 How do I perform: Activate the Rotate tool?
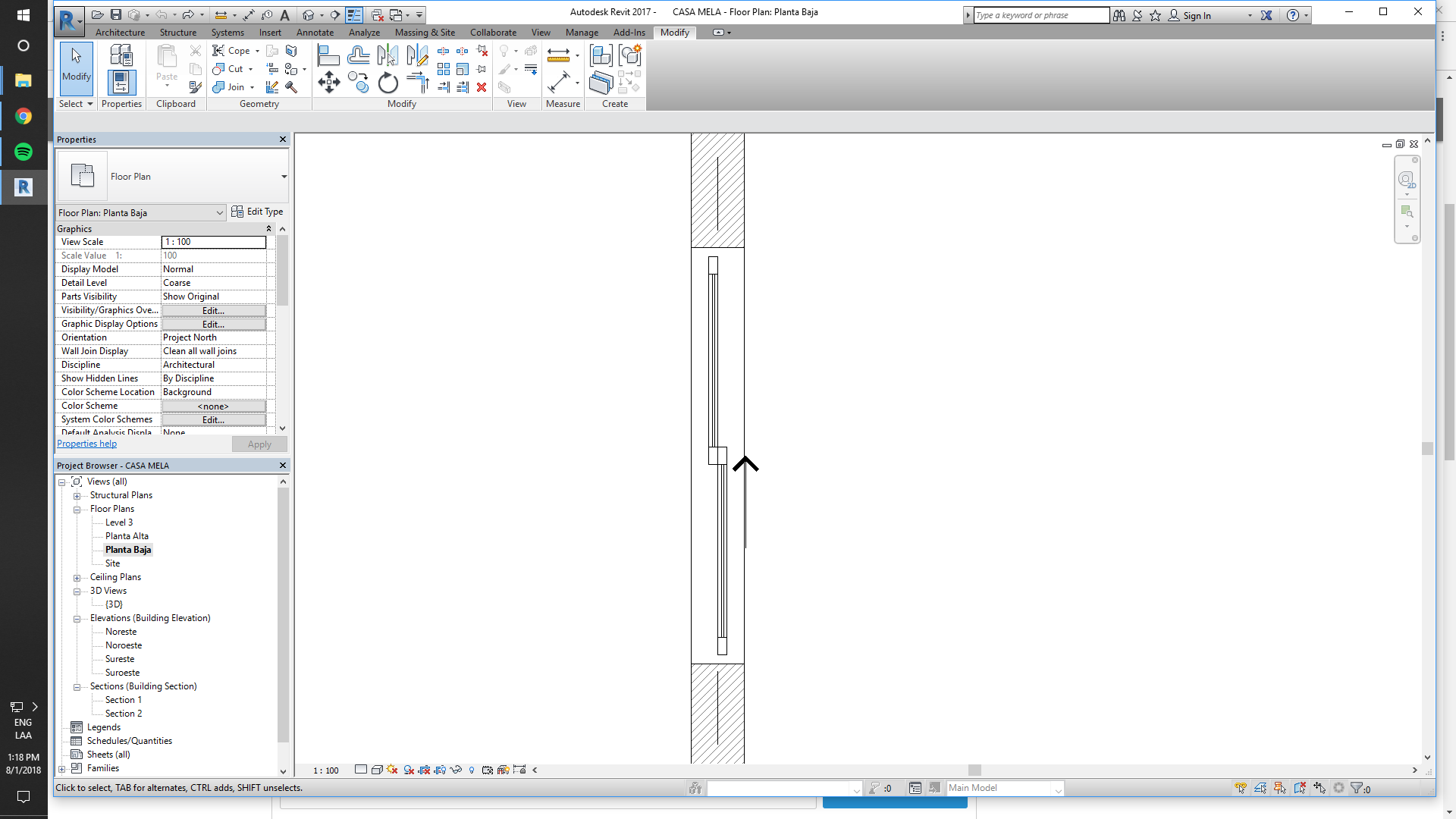[388, 83]
